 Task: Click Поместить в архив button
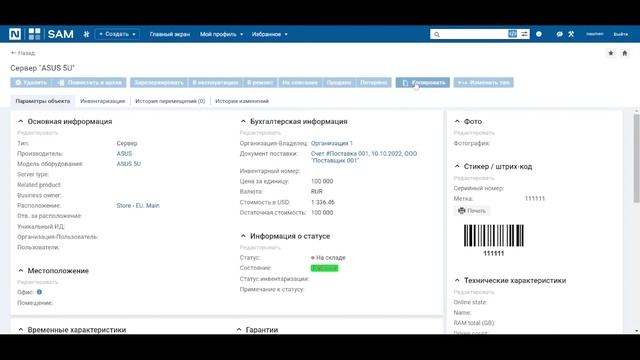pos(90,82)
